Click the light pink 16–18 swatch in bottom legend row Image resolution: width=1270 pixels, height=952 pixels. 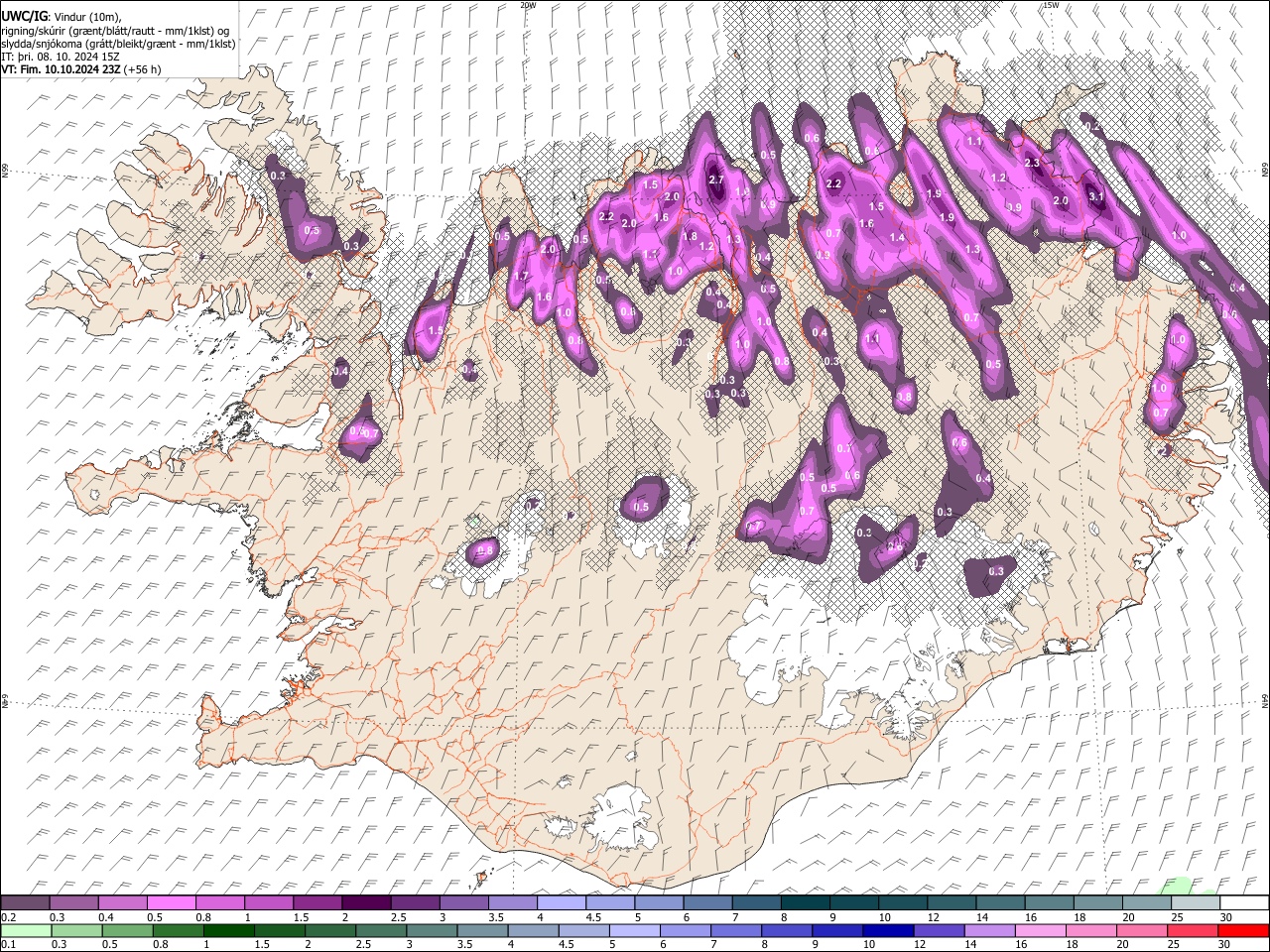click(1039, 931)
